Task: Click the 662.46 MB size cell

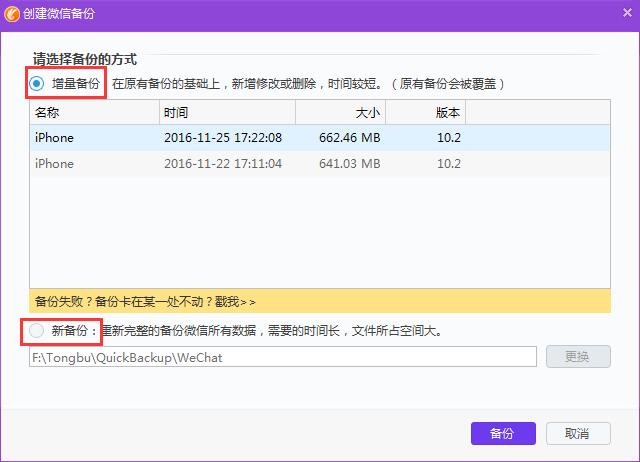Action: click(x=350, y=138)
